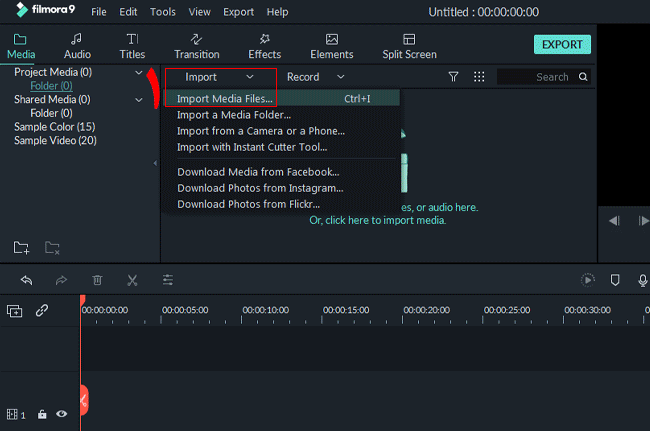Viewport: 650px width, 431px height.
Task: Add a new track to timeline
Action: (15, 311)
